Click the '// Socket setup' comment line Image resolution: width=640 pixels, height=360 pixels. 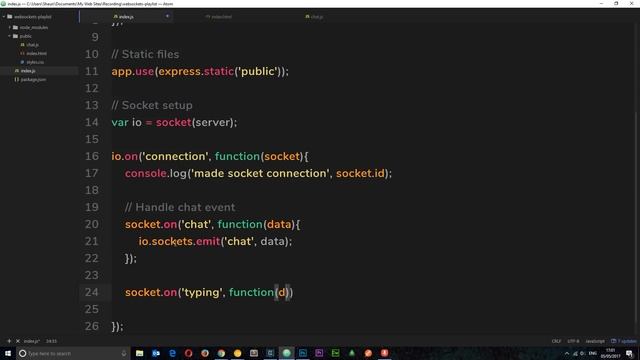tap(152, 105)
